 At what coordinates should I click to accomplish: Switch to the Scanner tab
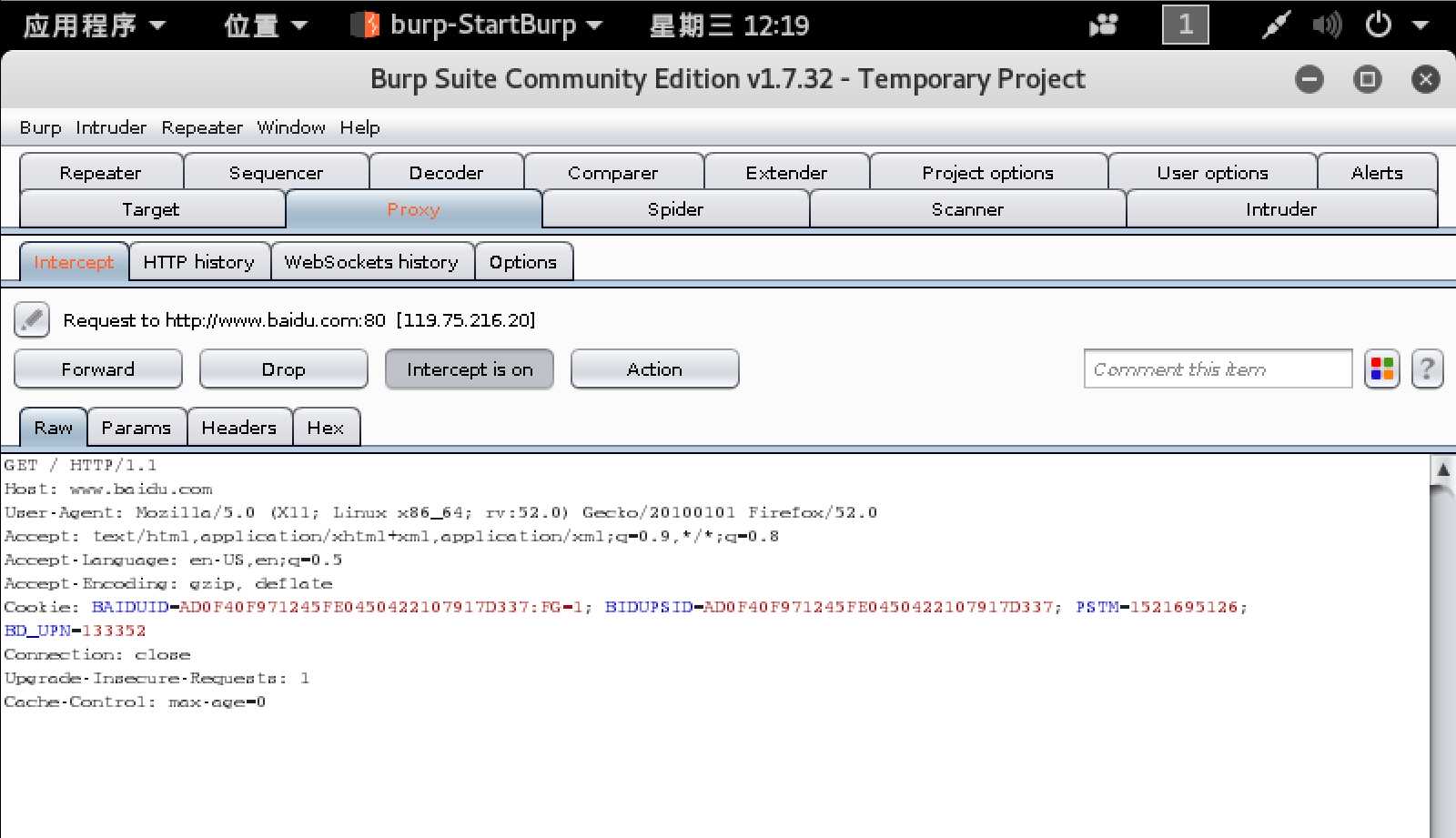(x=968, y=209)
